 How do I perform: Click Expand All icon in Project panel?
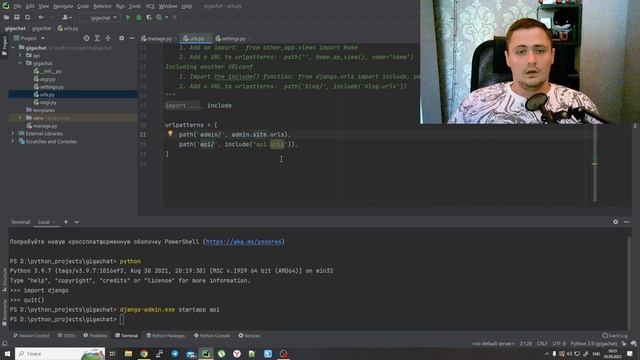[97, 38]
